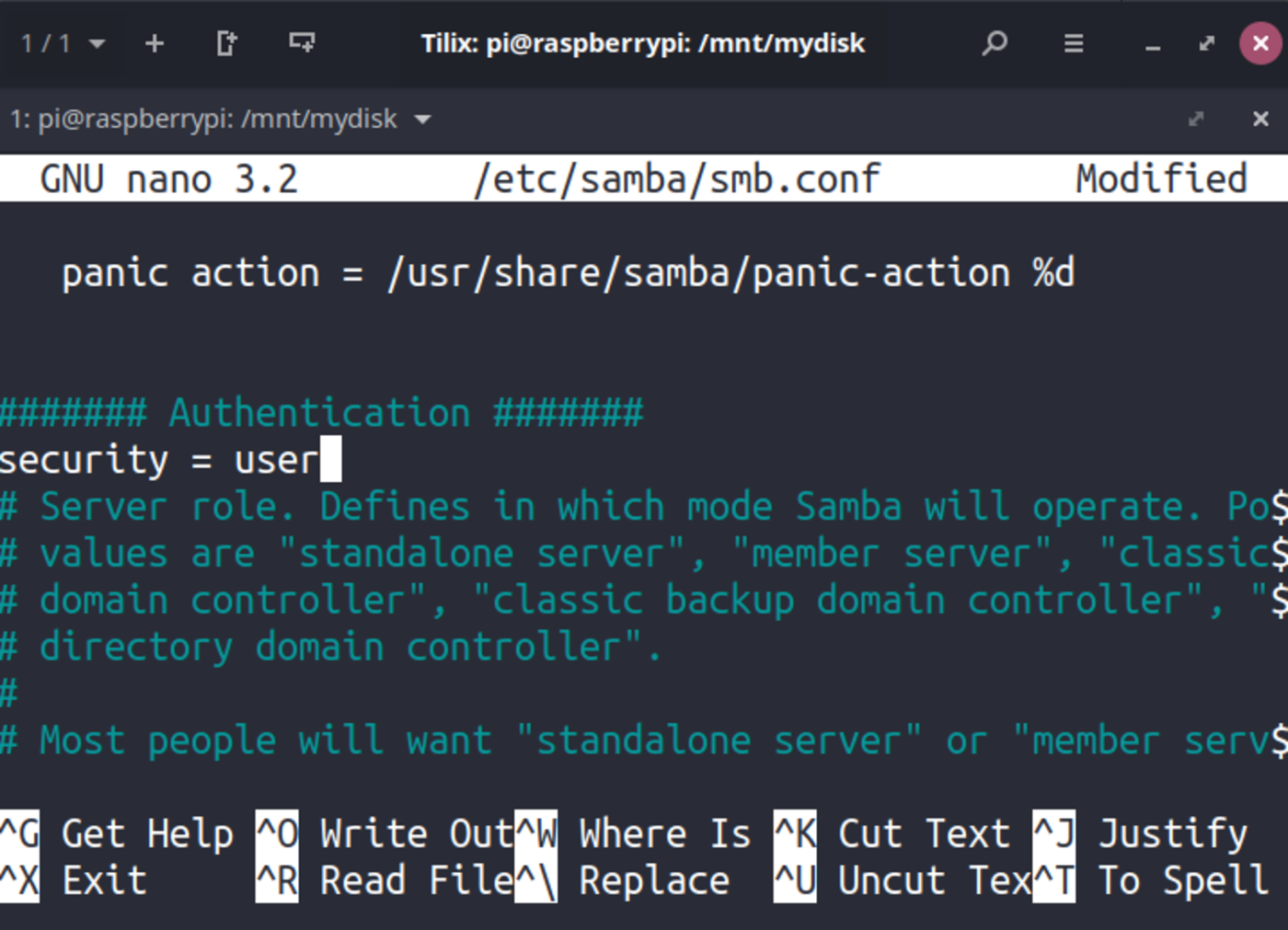
Task: Click the magnifying glass in the title bar
Action: coord(995,42)
